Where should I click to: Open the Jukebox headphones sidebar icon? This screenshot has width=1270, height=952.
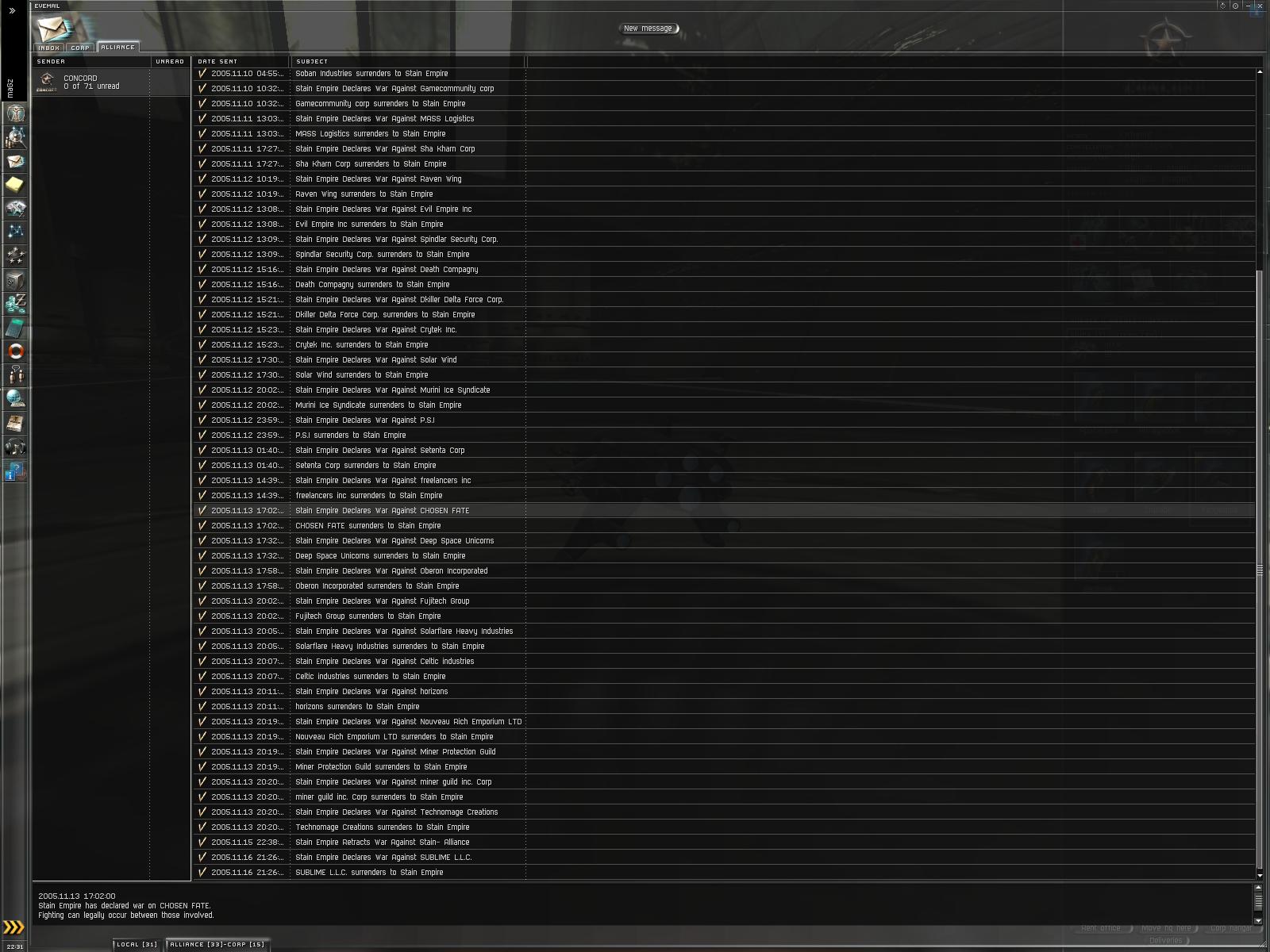pyautogui.click(x=16, y=447)
